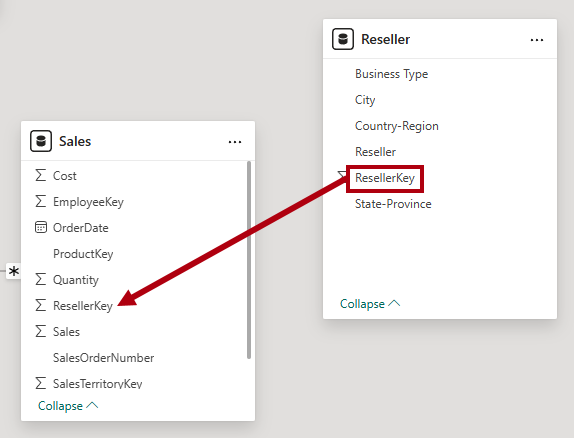
Task: Click the calendar icon beside OrderDate
Action: [x=41, y=227]
